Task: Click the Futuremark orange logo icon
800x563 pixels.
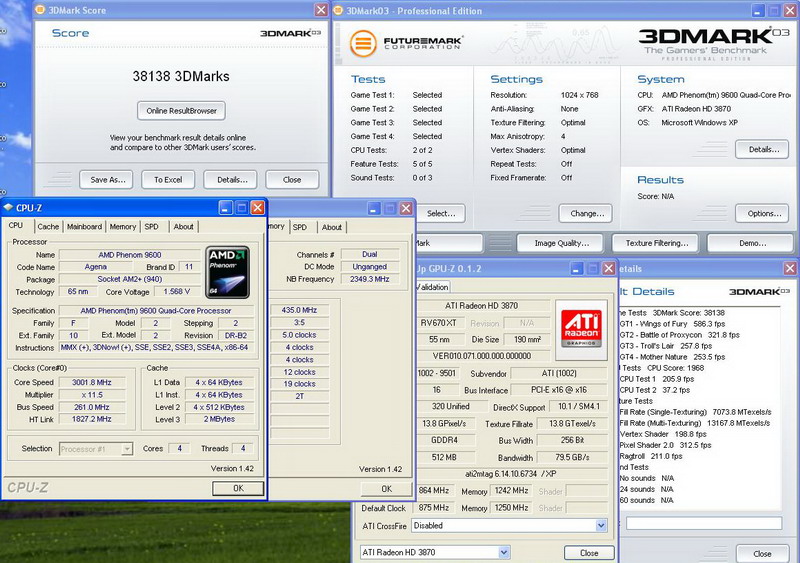Action: tap(363, 43)
